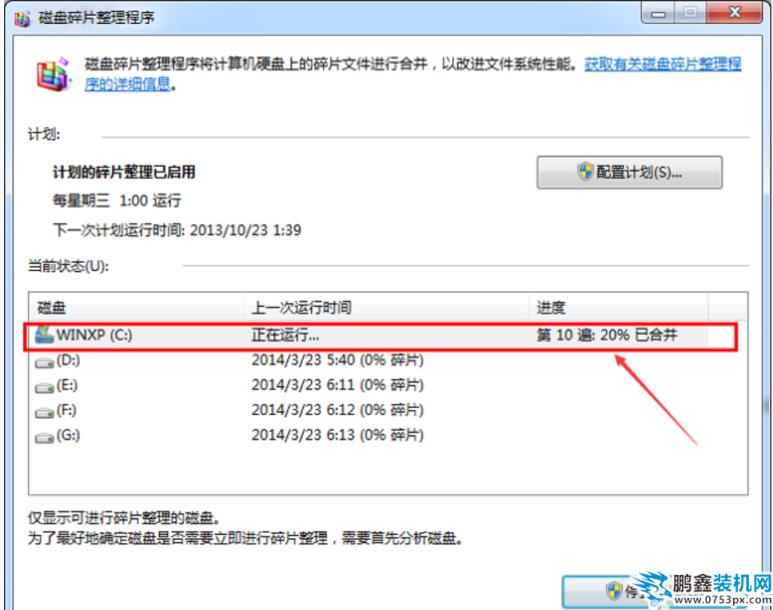Click the WINXP (C:) drive icon
This screenshot has width=773, height=610.
point(44,335)
